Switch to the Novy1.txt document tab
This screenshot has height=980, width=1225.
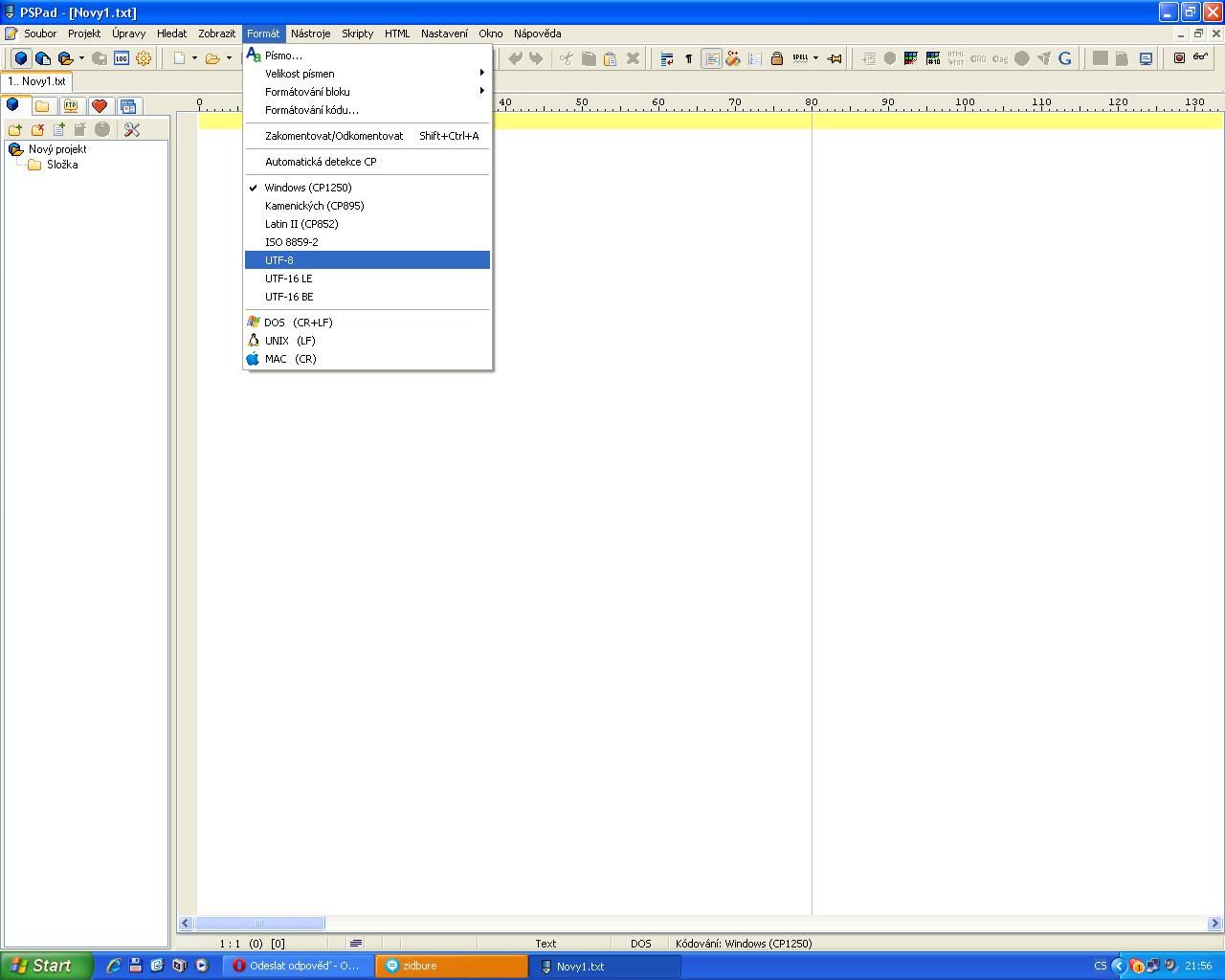pyautogui.click(x=36, y=81)
